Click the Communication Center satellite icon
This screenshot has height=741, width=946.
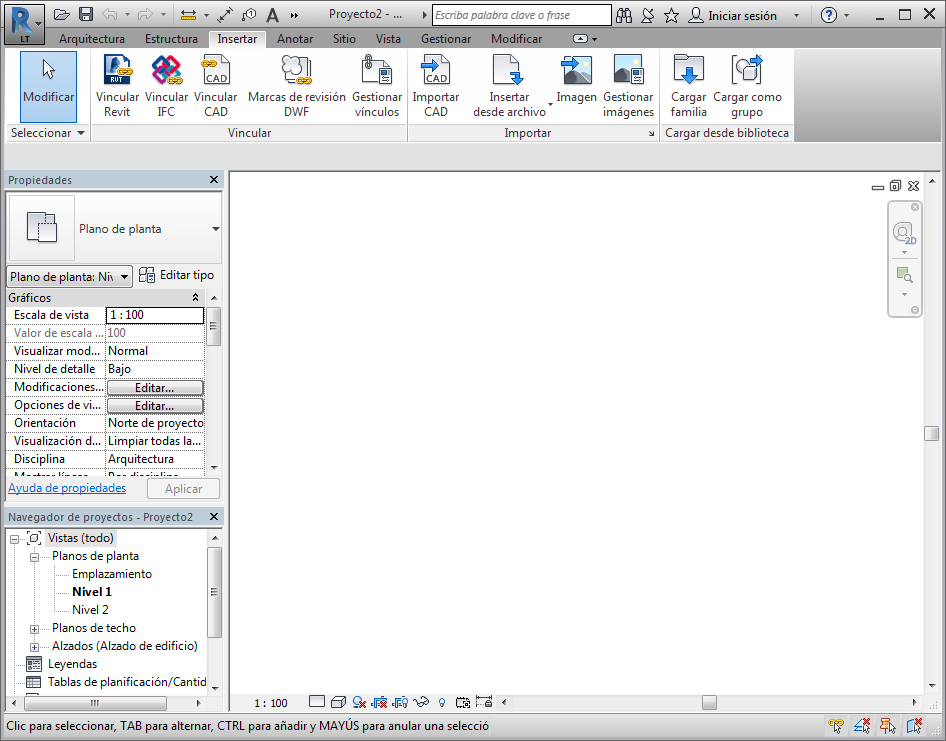point(647,16)
